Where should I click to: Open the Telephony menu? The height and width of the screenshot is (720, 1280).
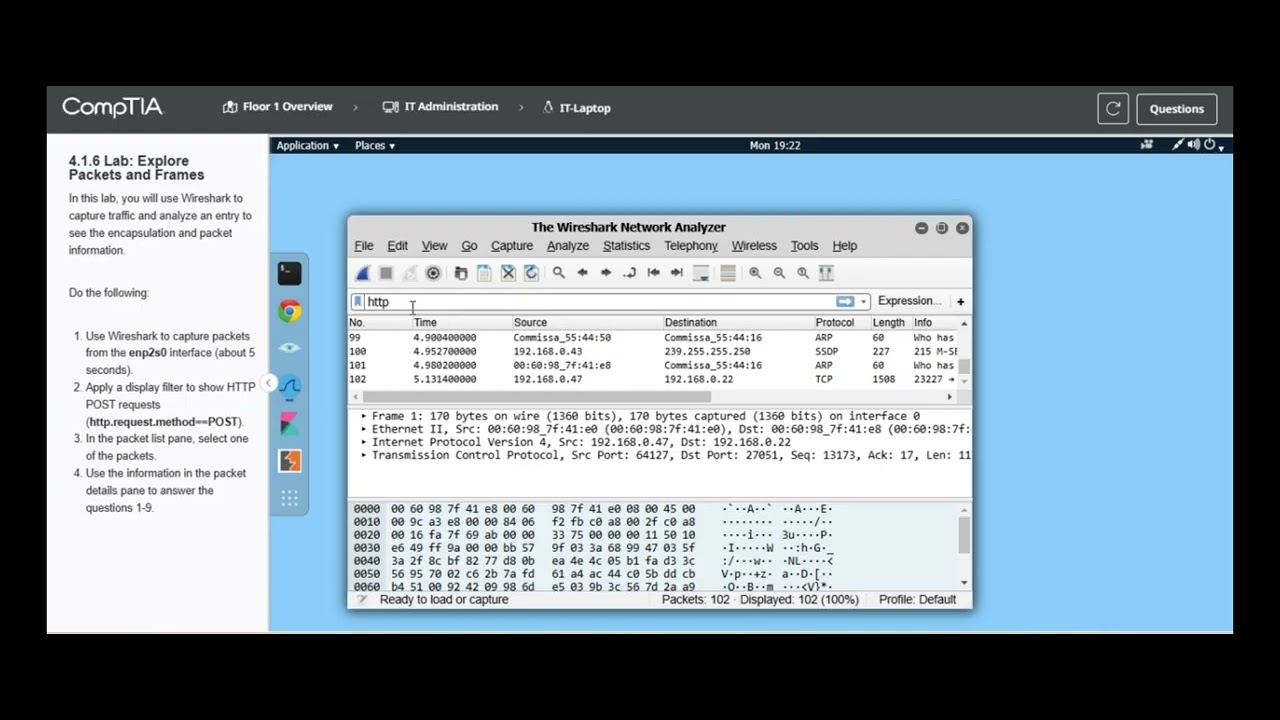(691, 246)
